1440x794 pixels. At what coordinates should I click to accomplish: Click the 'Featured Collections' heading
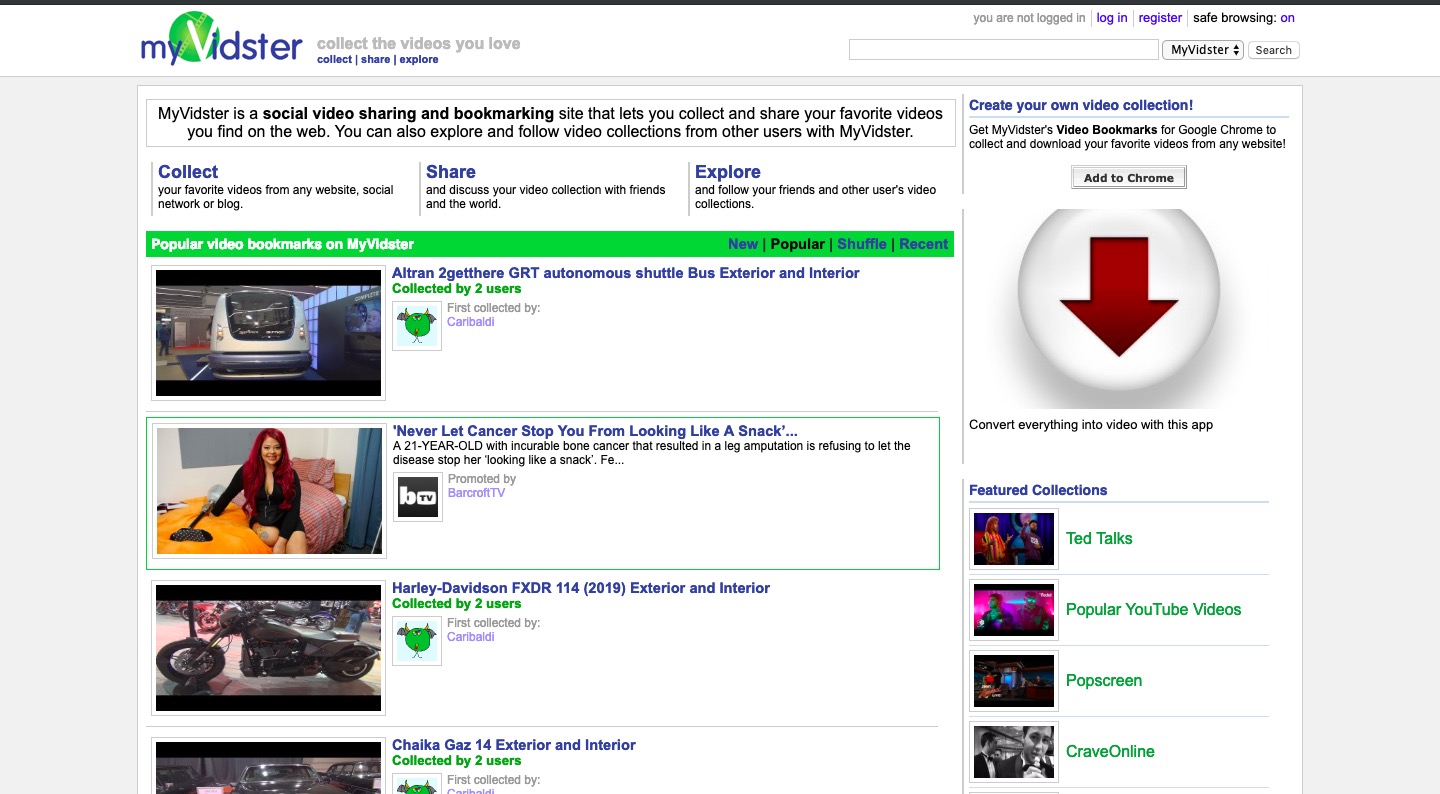(x=1038, y=490)
